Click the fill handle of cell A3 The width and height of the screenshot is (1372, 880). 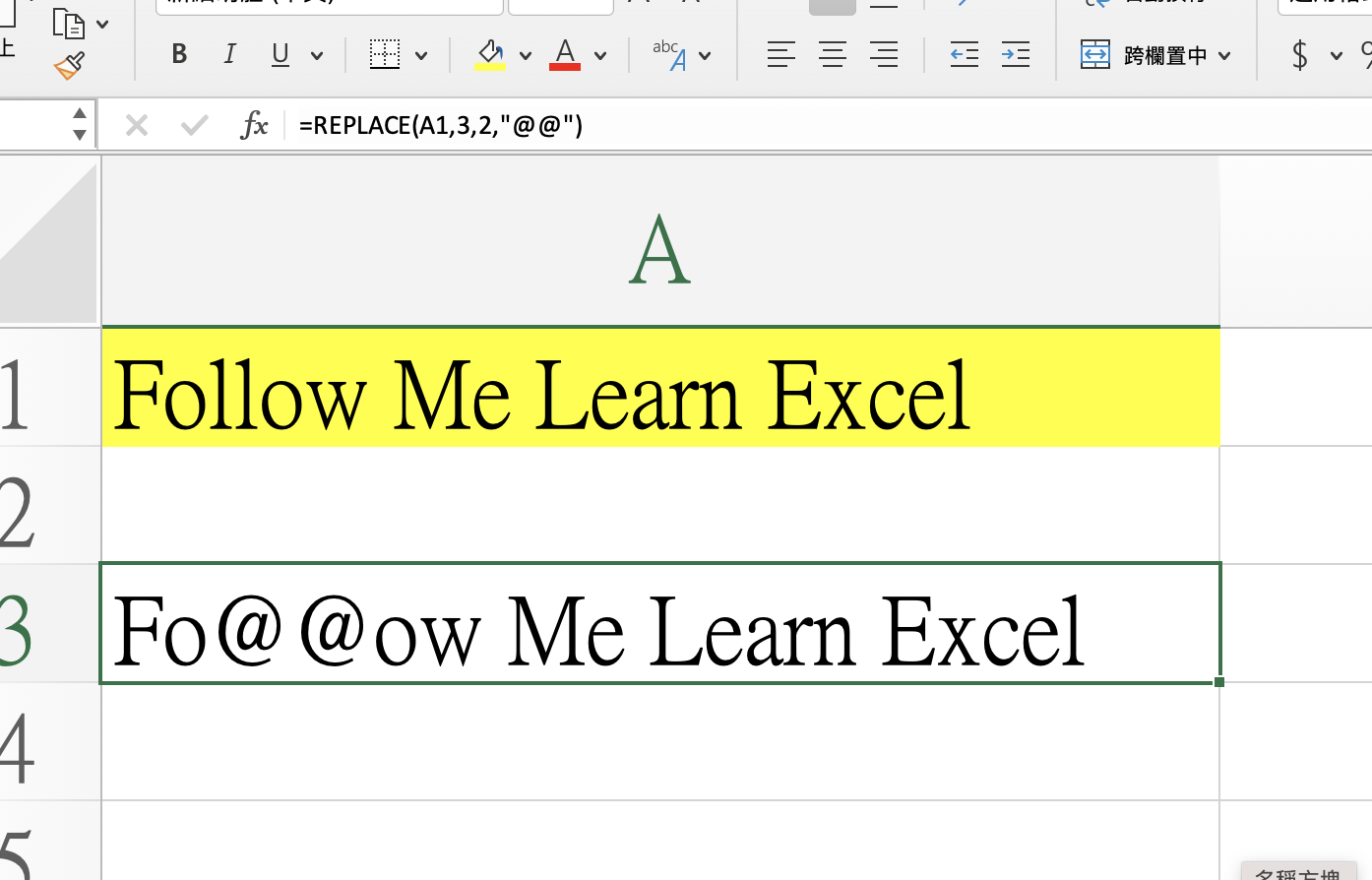(x=1219, y=682)
